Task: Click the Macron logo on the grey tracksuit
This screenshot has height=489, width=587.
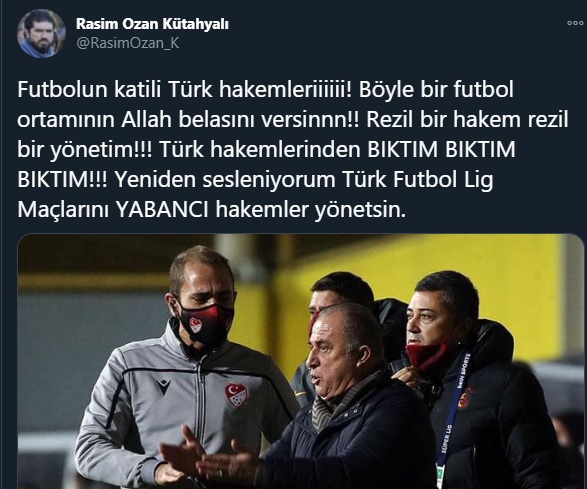Action: (x=163, y=386)
